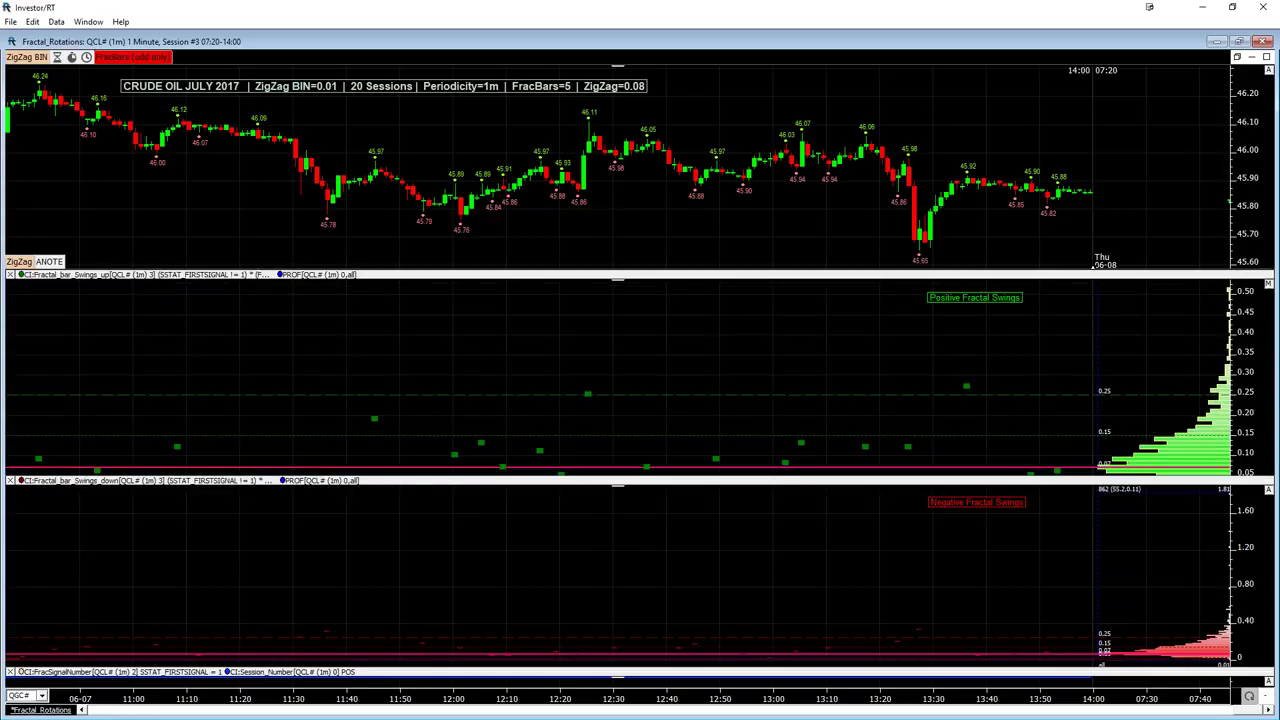The width and height of the screenshot is (1280, 720).
Task: Close the Fractal_Rotations chart window
Action: point(1263,41)
